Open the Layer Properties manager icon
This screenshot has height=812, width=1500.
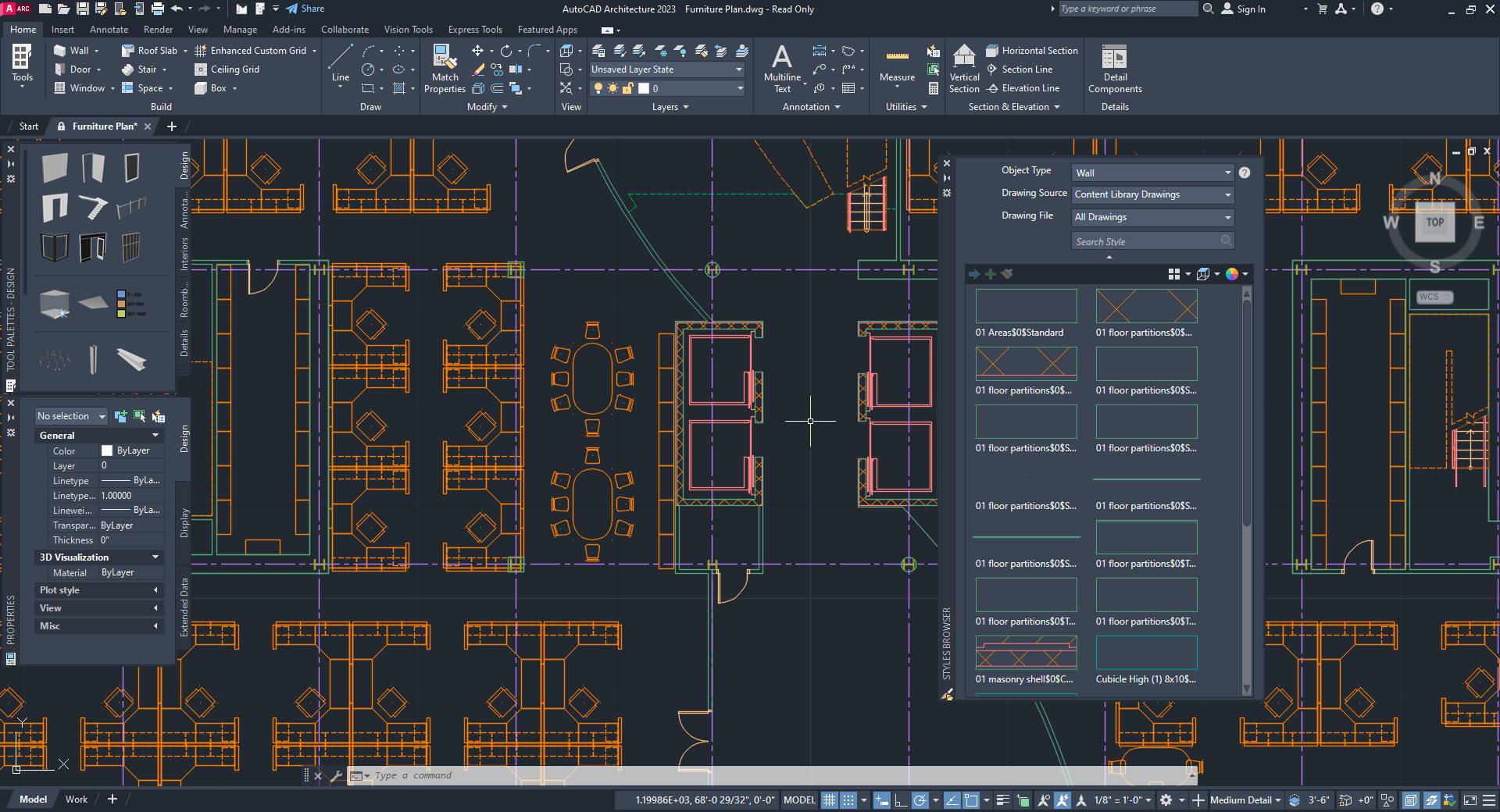pos(598,51)
